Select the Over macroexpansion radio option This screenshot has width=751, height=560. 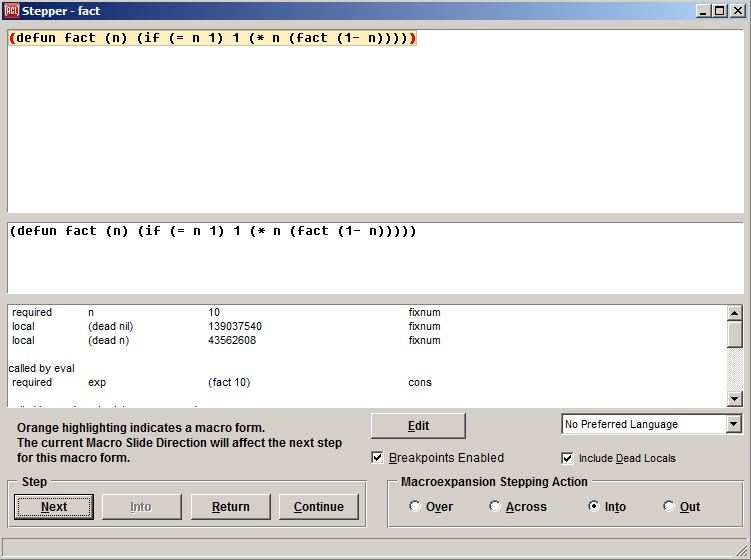pos(416,507)
